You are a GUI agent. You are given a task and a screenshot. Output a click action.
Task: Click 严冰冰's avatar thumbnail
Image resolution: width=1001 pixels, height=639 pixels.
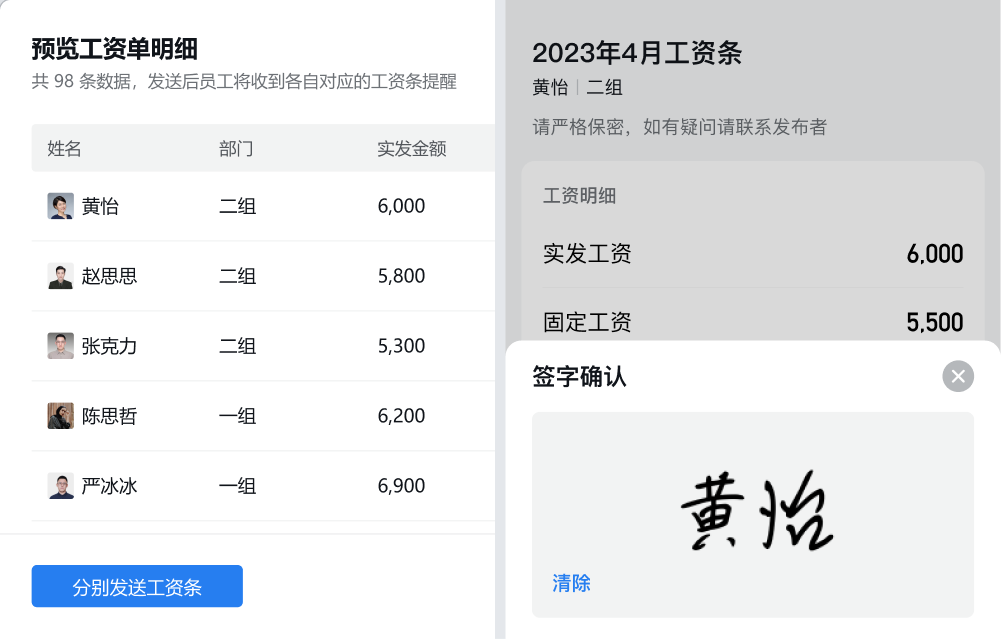coord(60,486)
